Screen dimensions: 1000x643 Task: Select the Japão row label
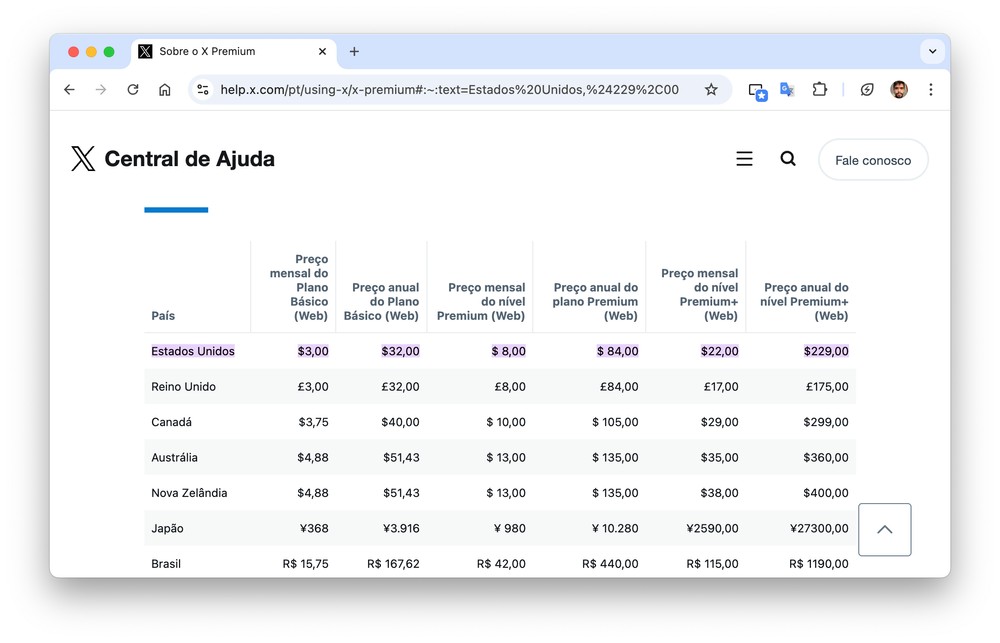point(167,529)
